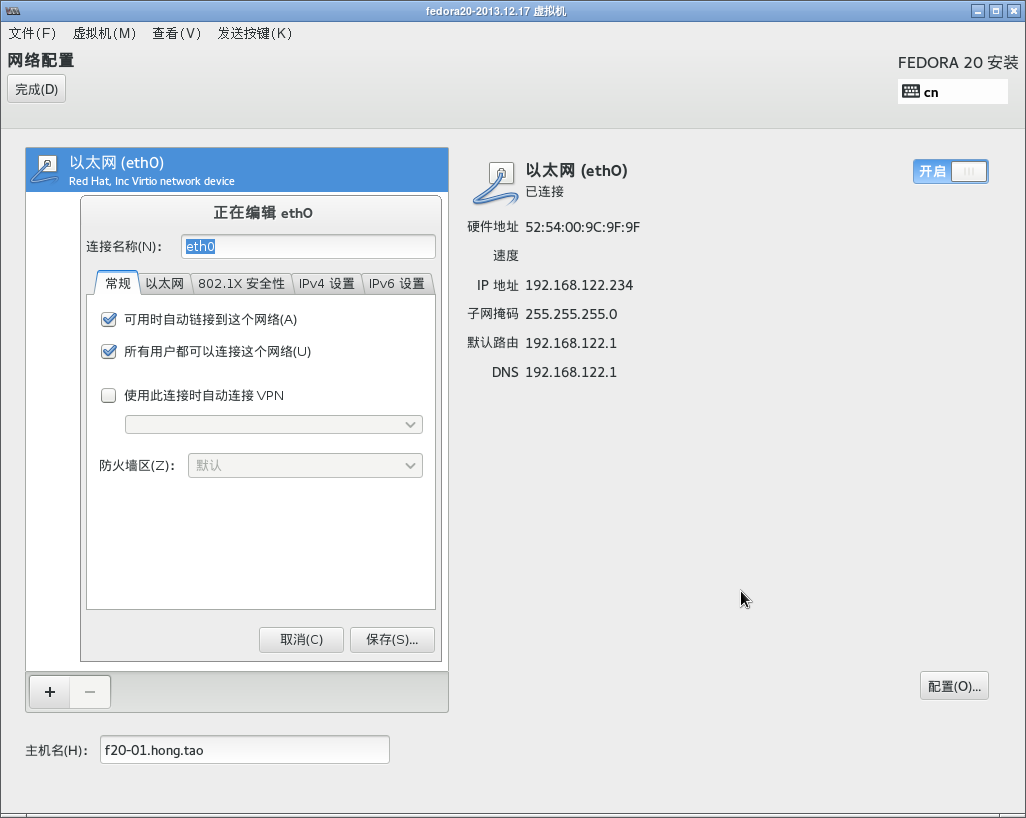Switch to the 常规 tab
The image size is (1026, 818).
click(118, 283)
